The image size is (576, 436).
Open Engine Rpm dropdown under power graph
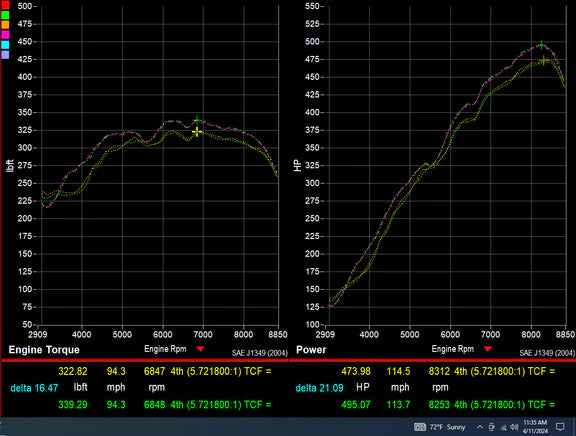click(487, 349)
